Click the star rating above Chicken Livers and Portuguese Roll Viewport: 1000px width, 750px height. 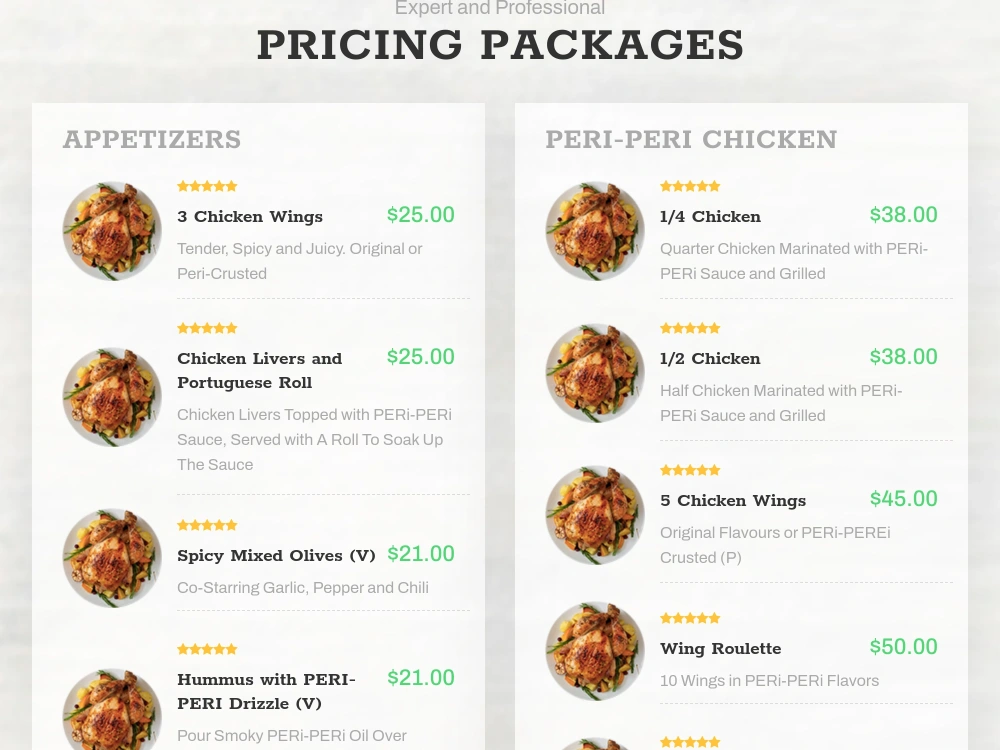(207, 328)
